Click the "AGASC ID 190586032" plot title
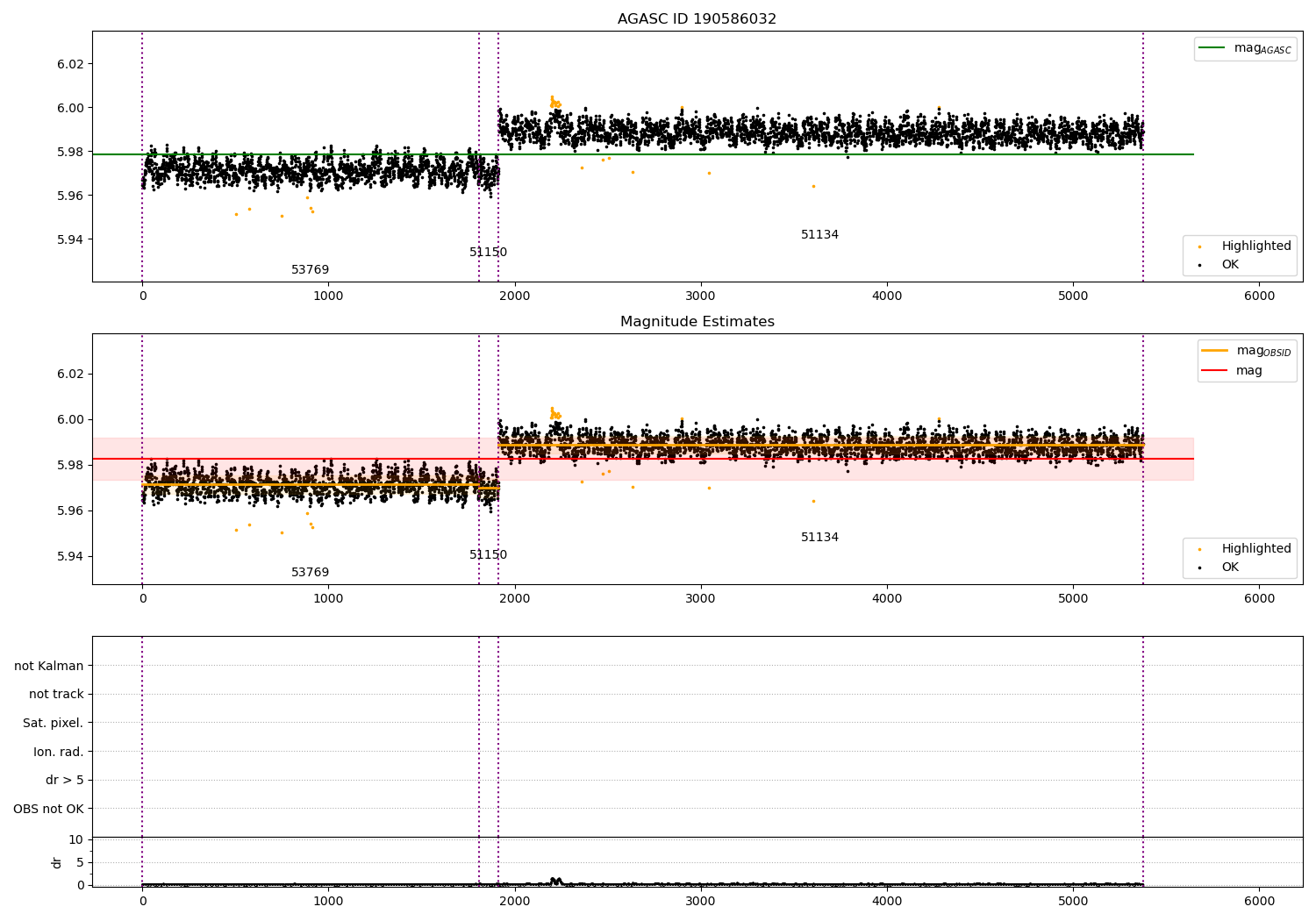Image resolution: width=1316 pixels, height=921 pixels. (697, 19)
